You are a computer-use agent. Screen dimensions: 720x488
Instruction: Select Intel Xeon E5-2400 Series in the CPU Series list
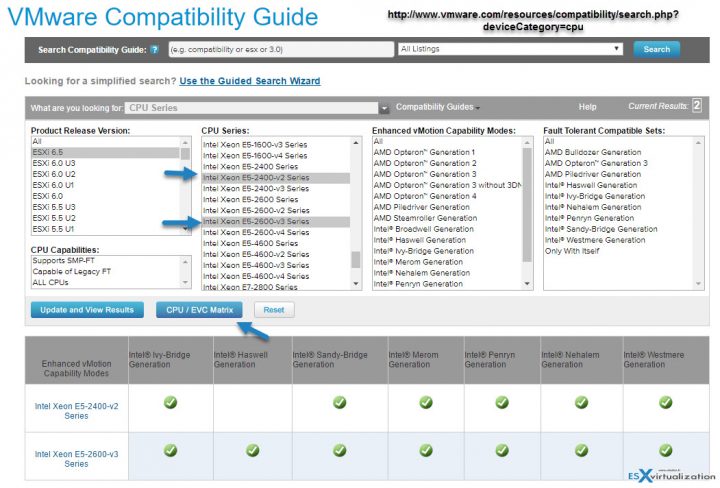pyautogui.click(x=276, y=167)
